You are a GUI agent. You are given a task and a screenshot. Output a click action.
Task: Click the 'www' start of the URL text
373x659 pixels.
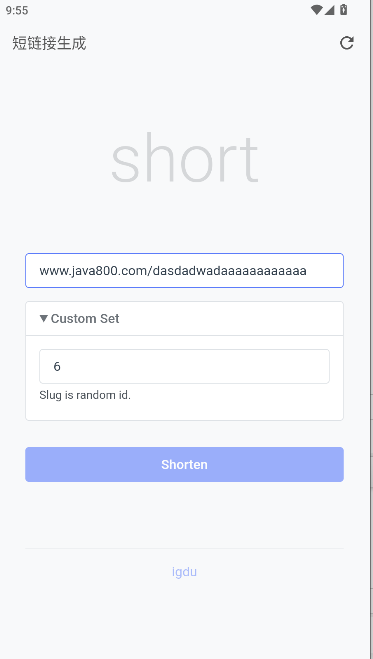[x=48, y=271]
